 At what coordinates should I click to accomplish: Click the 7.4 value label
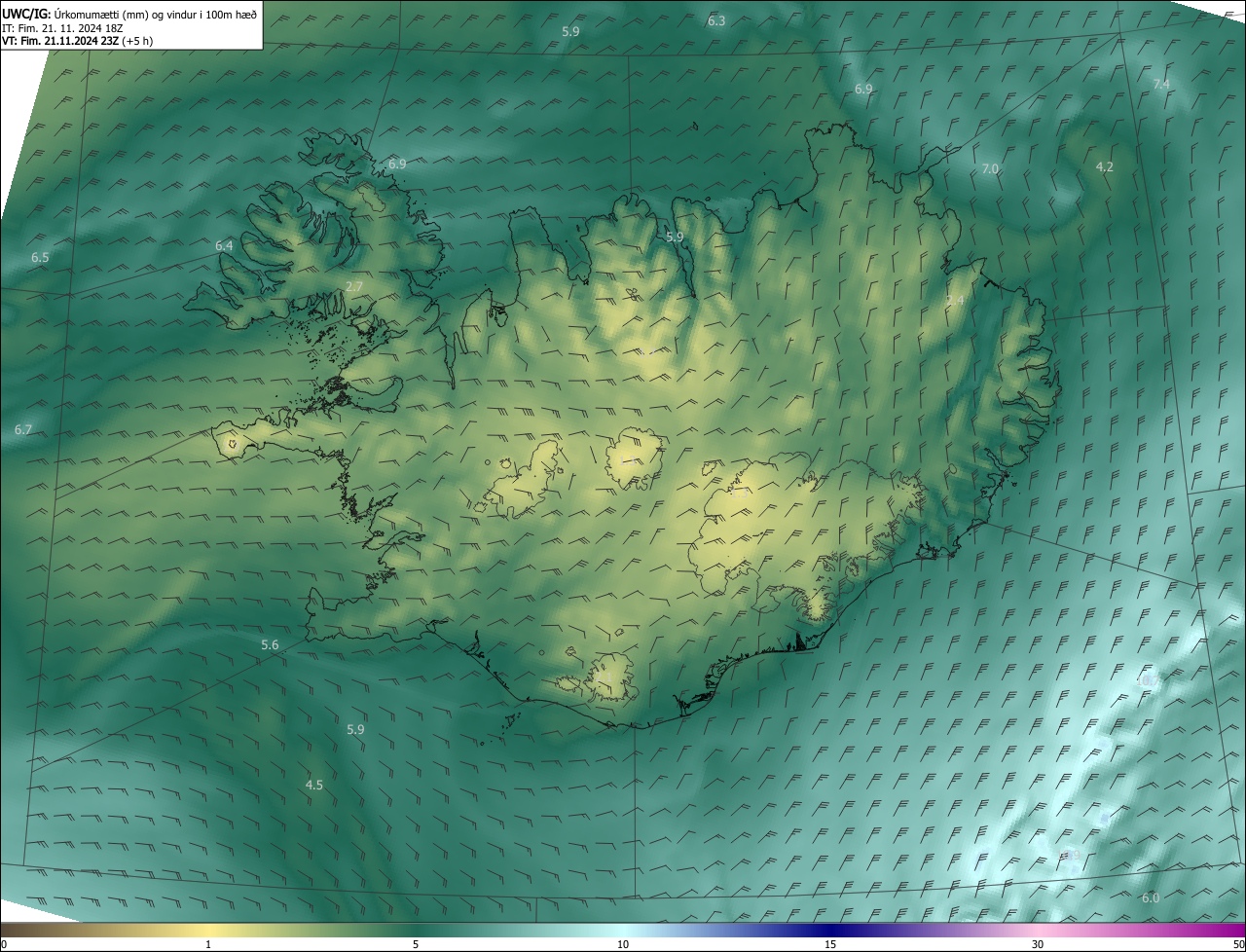[1161, 85]
